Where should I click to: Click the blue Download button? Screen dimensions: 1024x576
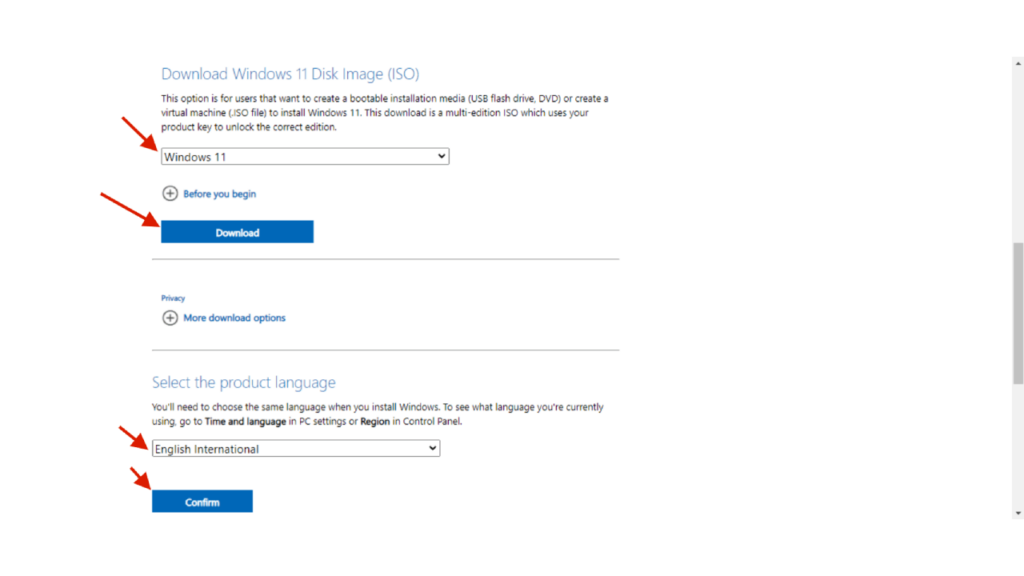(x=237, y=232)
